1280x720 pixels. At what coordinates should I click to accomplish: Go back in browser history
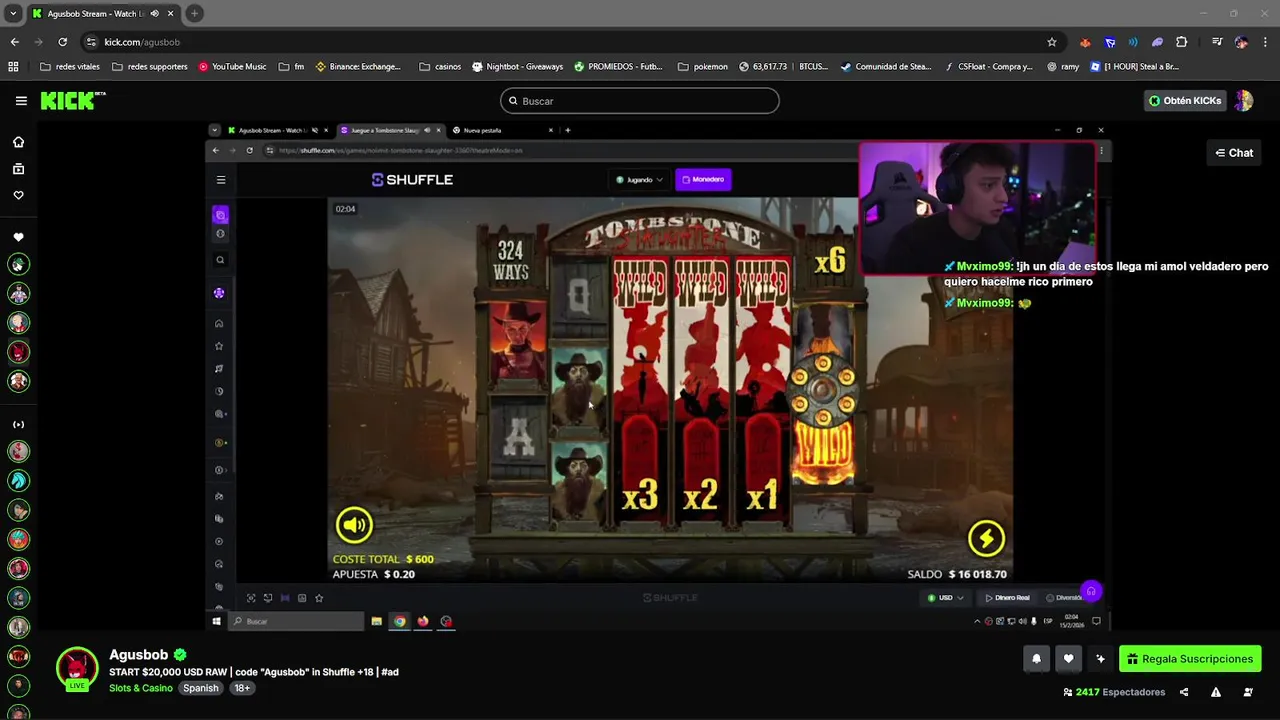tap(14, 42)
